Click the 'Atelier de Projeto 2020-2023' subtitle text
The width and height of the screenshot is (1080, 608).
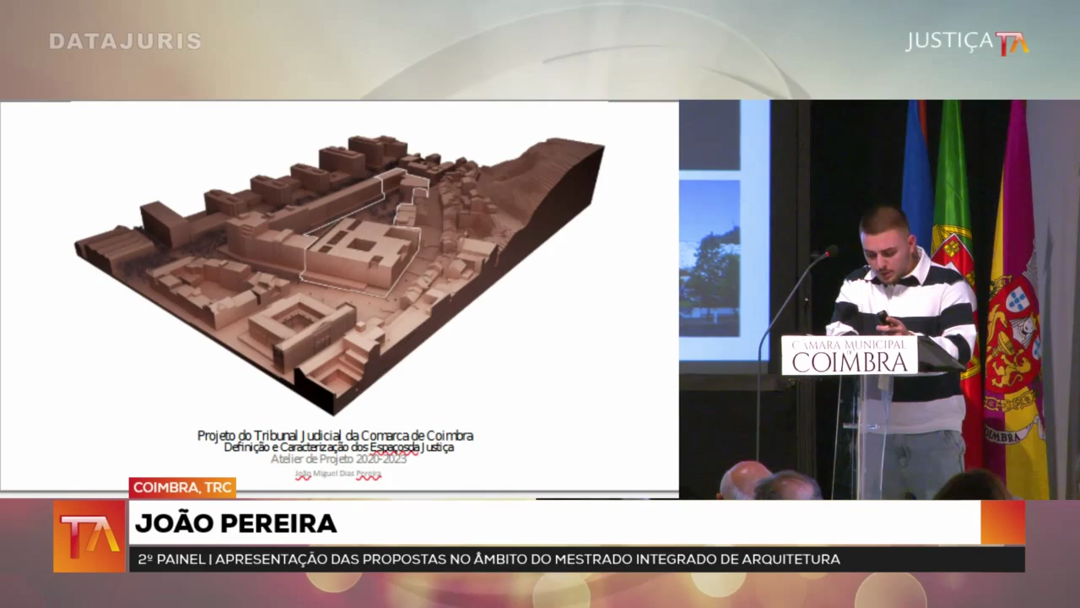pos(337,460)
